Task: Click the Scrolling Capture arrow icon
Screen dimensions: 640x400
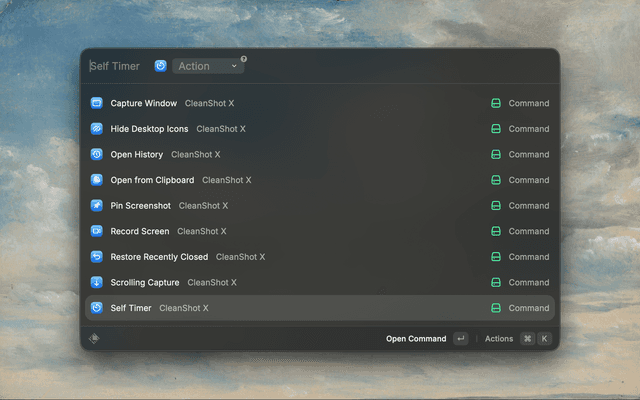Action: click(97, 283)
